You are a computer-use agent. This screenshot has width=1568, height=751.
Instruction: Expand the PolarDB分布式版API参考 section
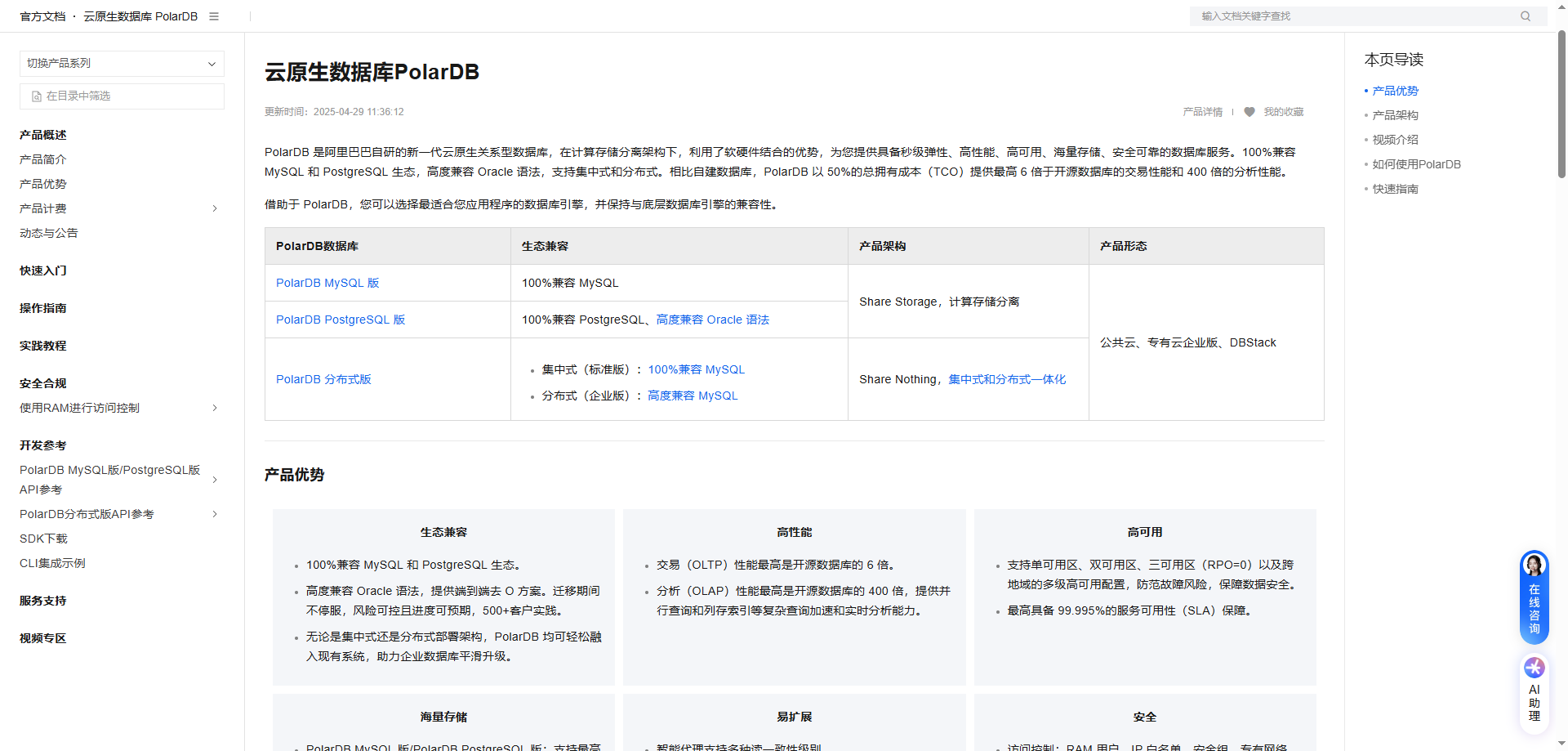(214, 514)
